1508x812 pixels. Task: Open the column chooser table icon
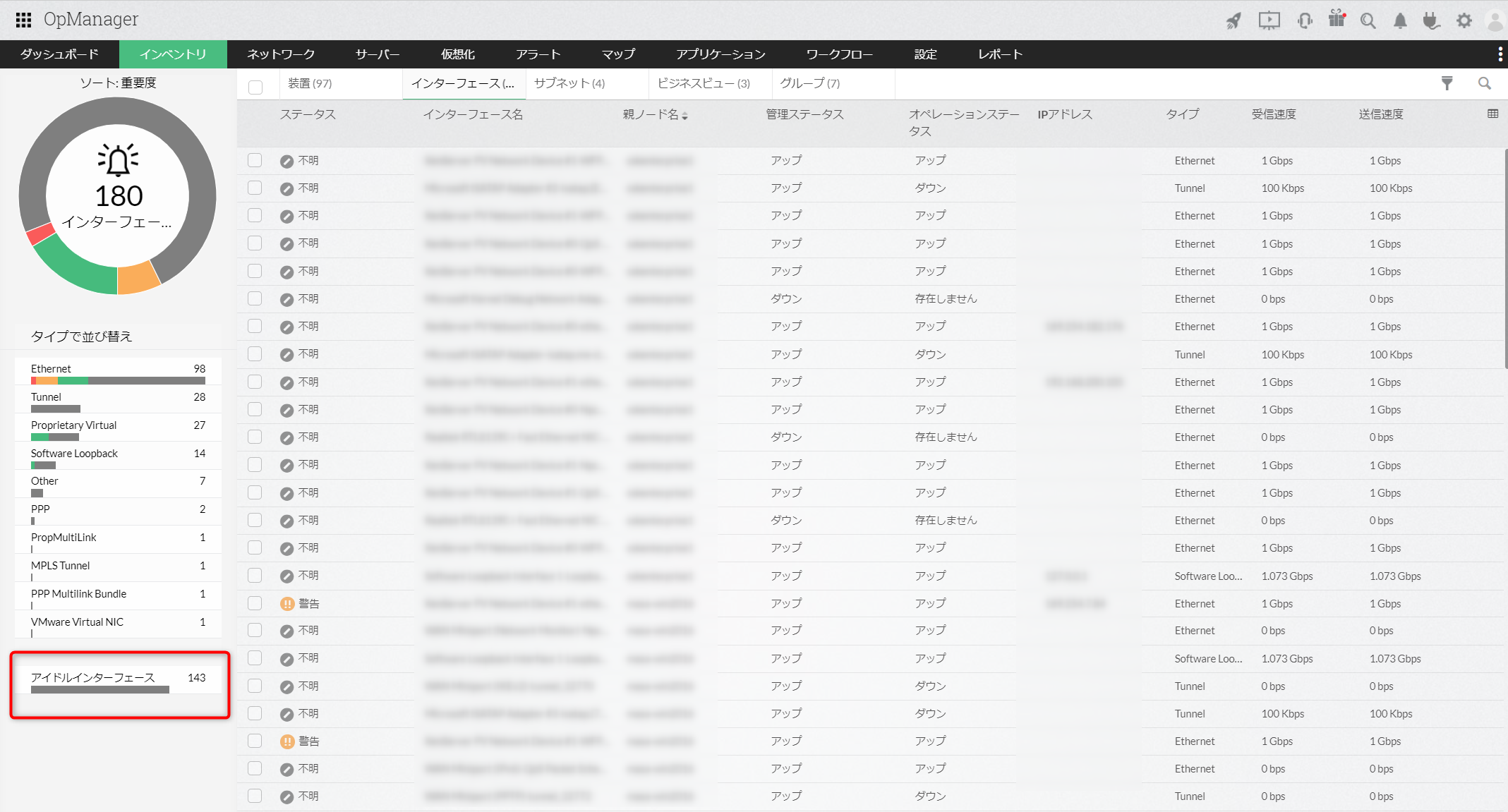coord(1492,114)
